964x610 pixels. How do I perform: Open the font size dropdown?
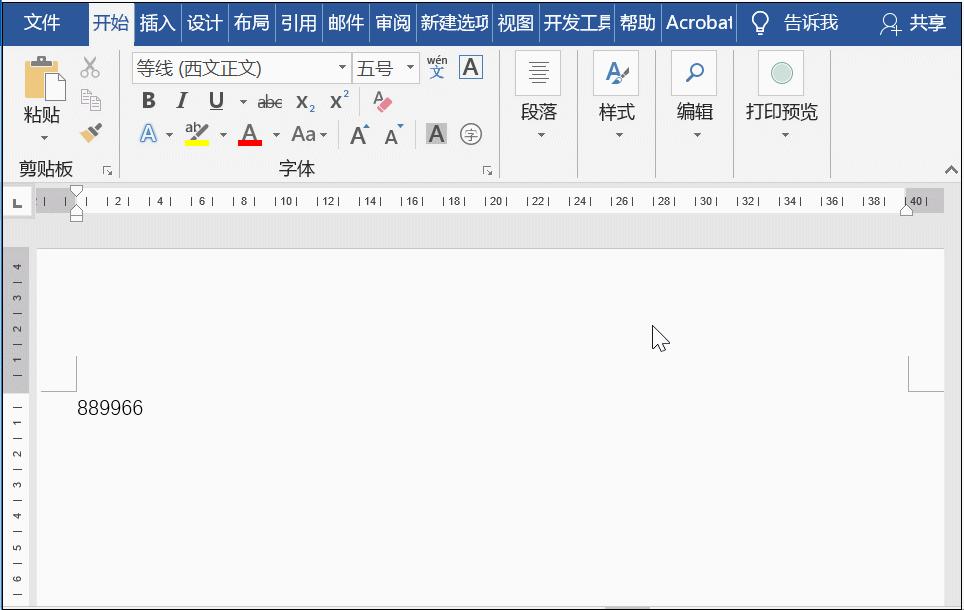(x=409, y=67)
